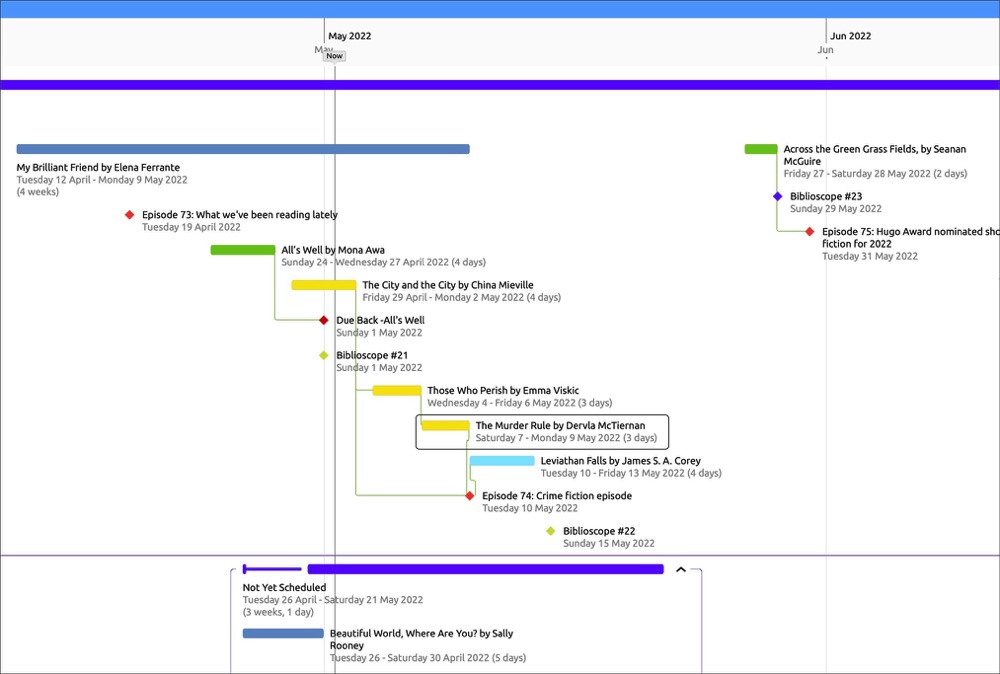Click the Biblioscope #22 diamond marker
1000x674 pixels.
coord(551,531)
